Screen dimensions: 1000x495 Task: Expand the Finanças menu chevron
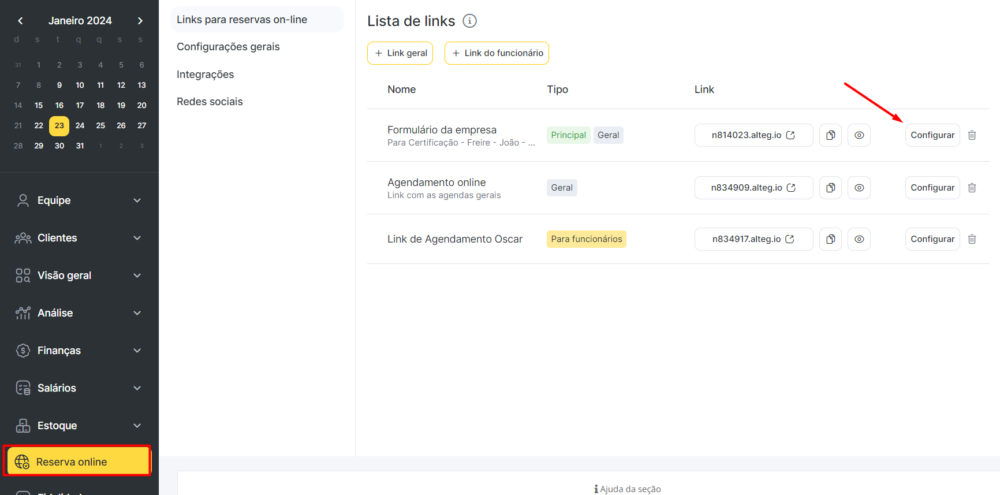[137, 351]
